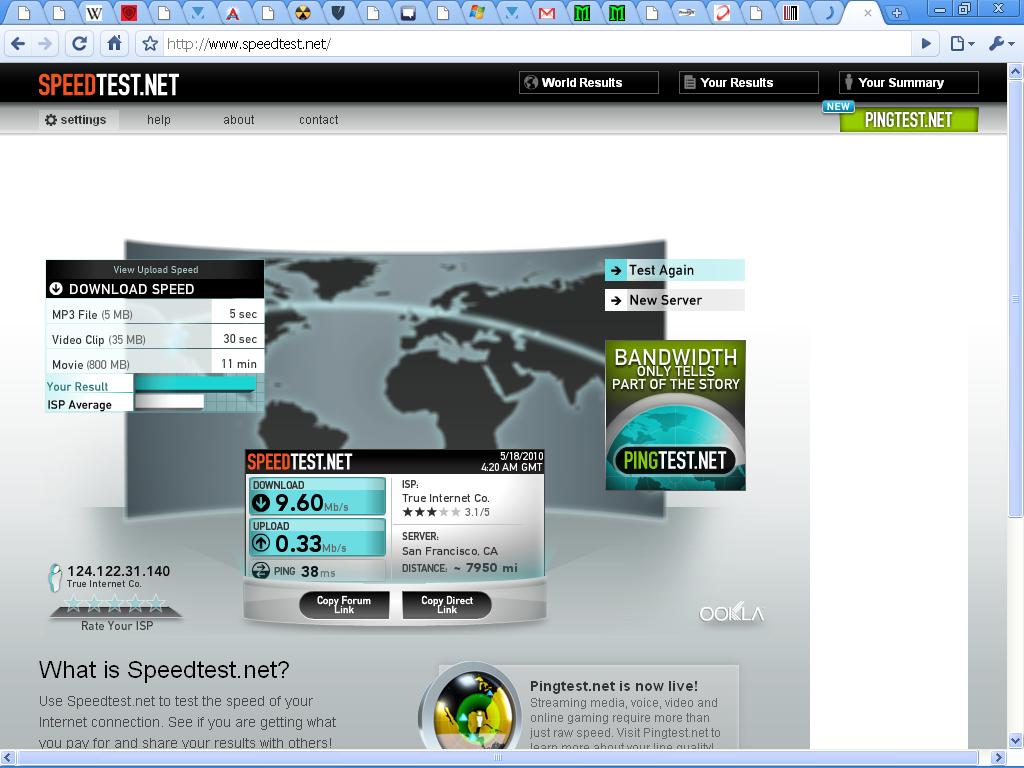Click the vertical scrollbar up arrow
Image resolution: width=1024 pixels, height=768 pixels.
click(1015, 71)
